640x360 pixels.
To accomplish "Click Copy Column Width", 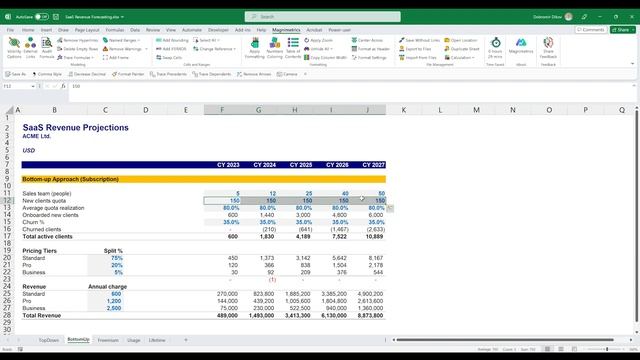I will click(x=325, y=58).
